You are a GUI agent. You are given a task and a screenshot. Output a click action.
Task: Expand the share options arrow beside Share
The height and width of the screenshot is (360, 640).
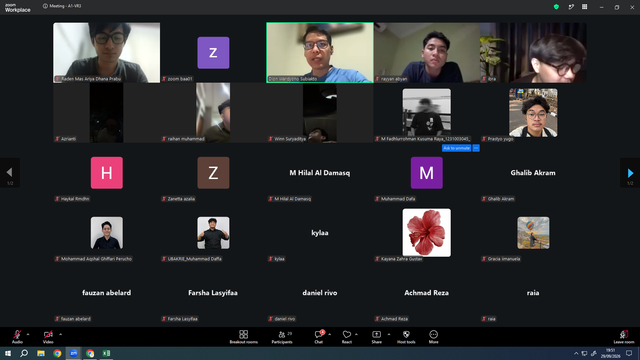(x=389, y=334)
